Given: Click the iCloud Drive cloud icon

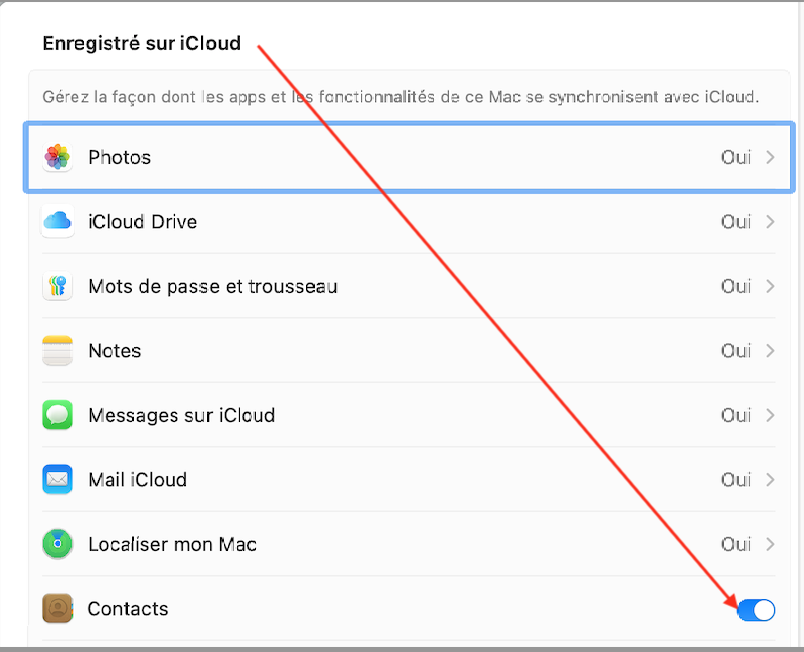Looking at the screenshot, I should [x=57, y=221].
